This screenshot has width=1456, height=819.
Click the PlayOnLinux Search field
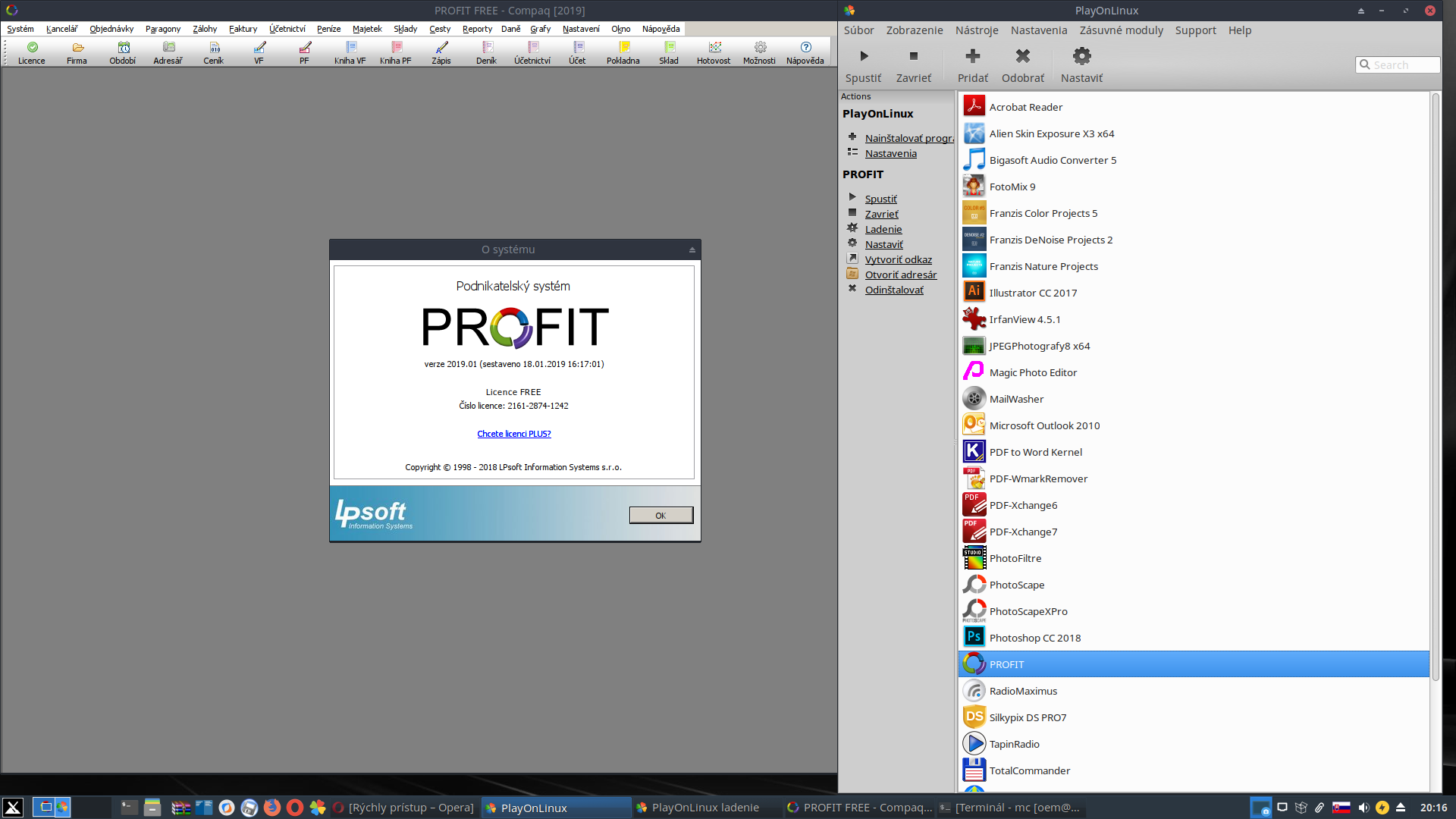click(x=1398, y=65)
